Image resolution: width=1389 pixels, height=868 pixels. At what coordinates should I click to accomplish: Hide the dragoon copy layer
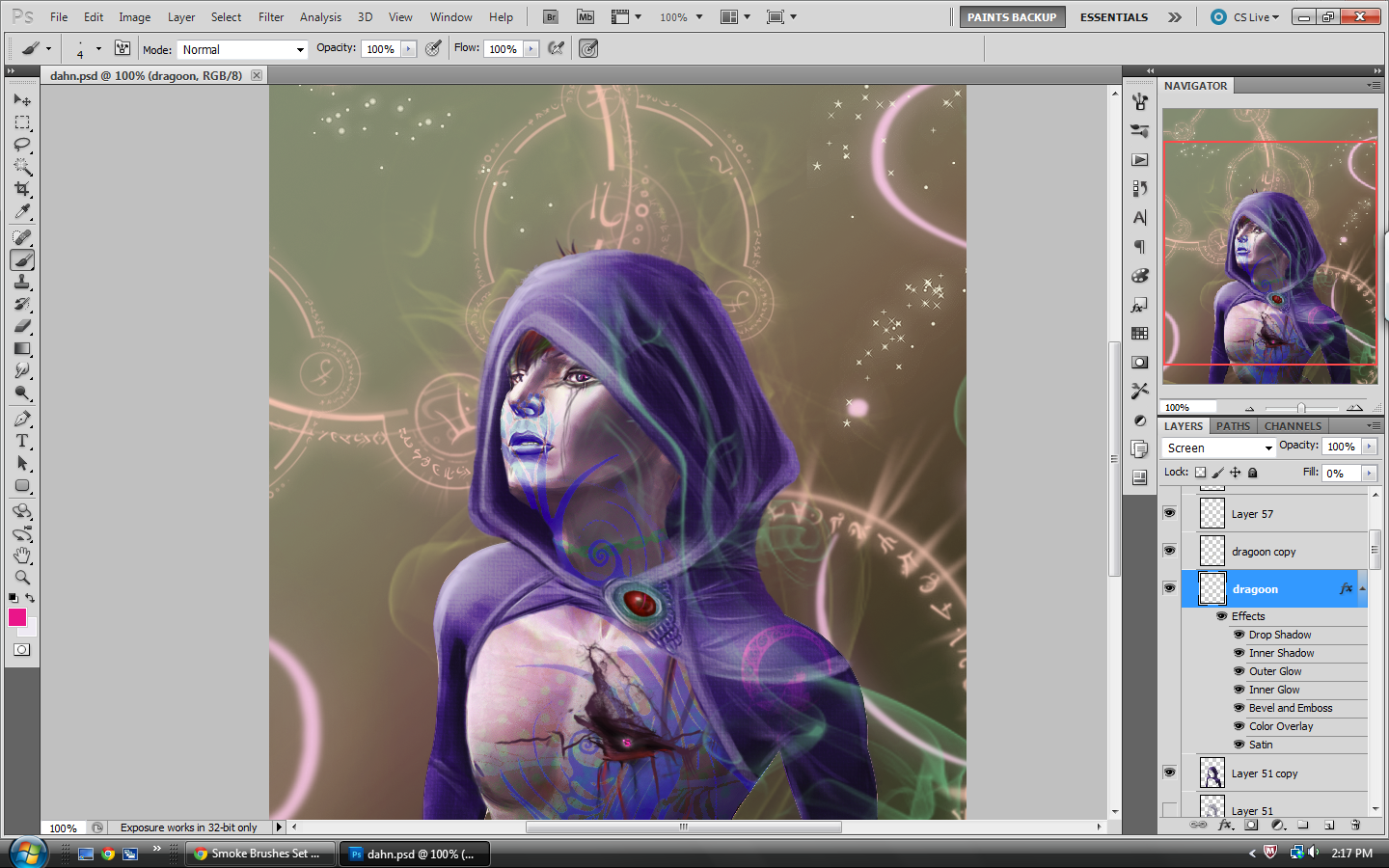pos(1169,551)
